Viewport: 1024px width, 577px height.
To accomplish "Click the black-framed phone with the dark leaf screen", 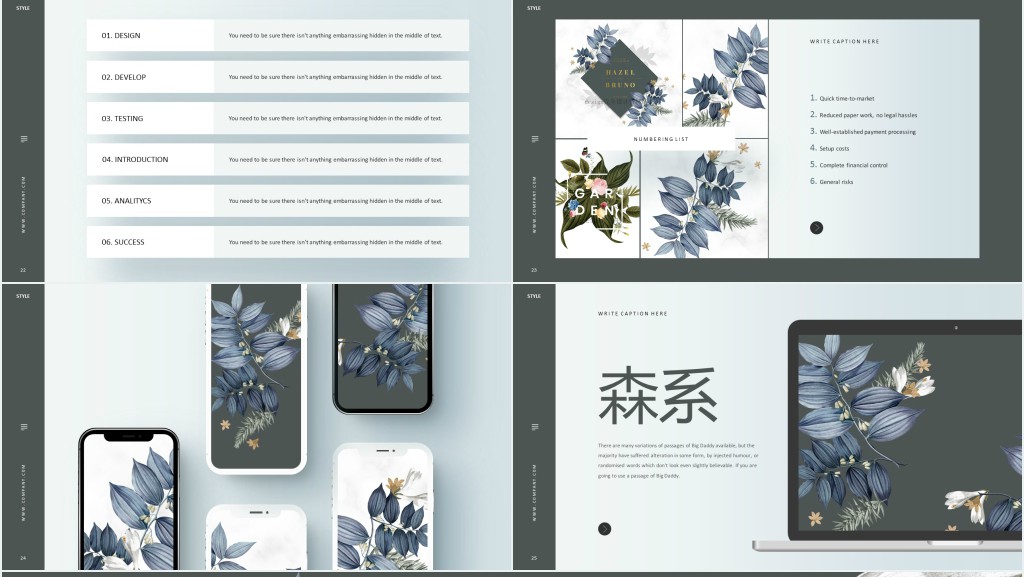I will coord(383,349).
